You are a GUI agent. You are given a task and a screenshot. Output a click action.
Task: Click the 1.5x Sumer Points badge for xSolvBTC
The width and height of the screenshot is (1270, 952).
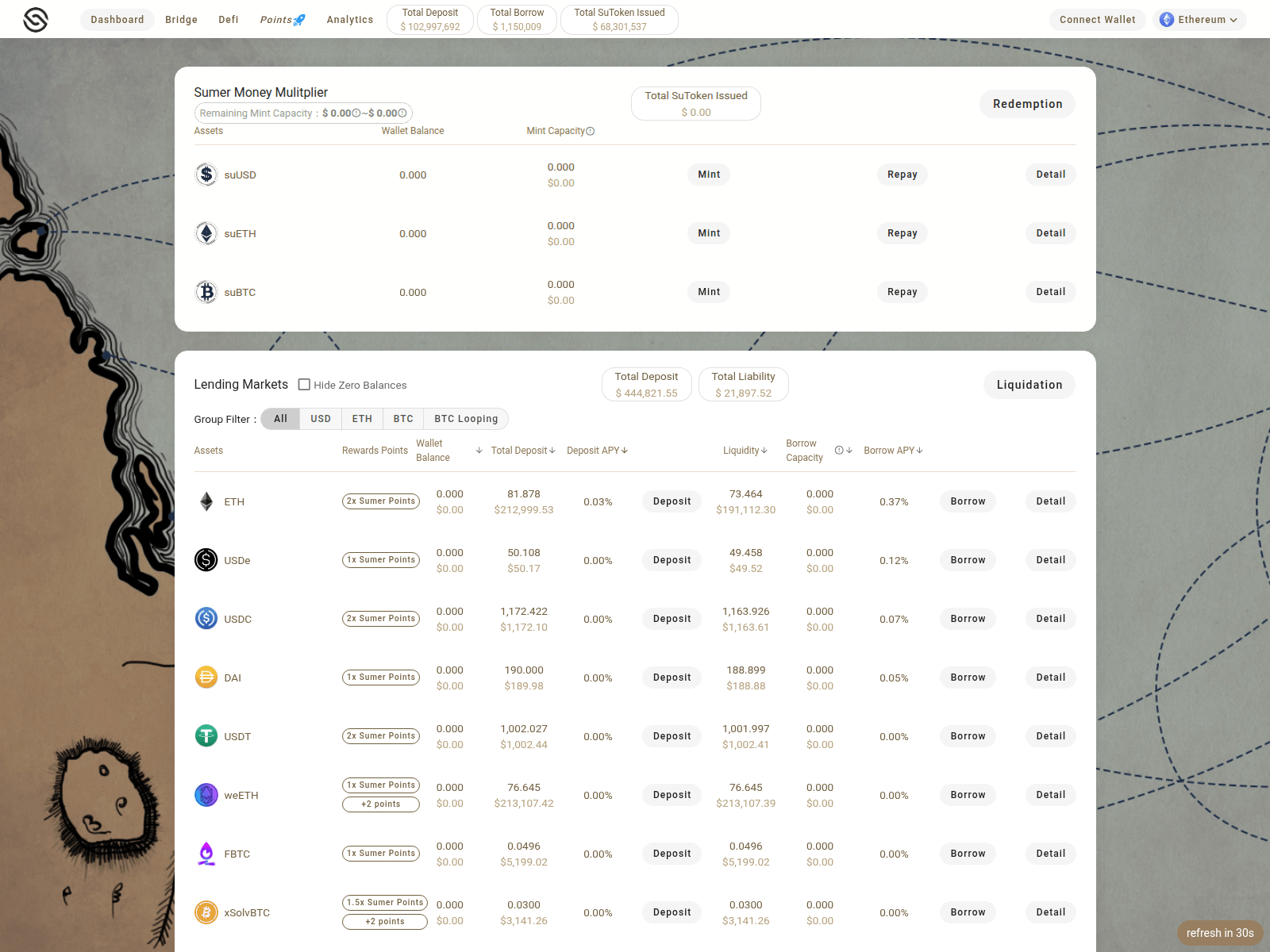[x=385, y=903]
